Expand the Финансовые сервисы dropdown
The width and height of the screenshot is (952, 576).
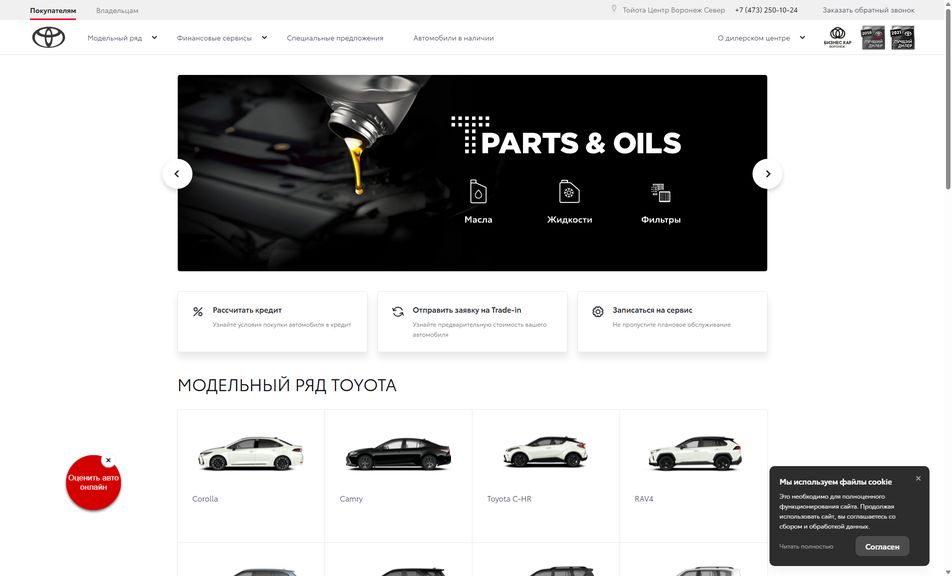pyautogui.click(x=222, y=38)
